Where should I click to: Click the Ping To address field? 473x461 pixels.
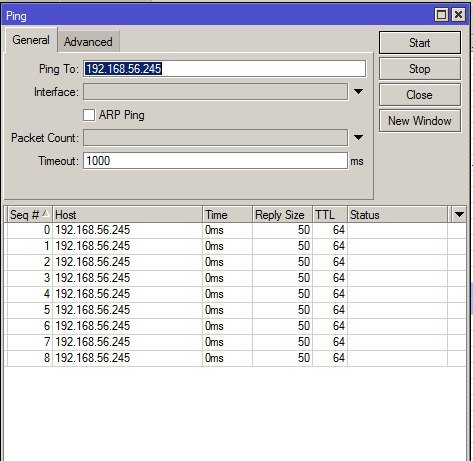click(224, 69)
